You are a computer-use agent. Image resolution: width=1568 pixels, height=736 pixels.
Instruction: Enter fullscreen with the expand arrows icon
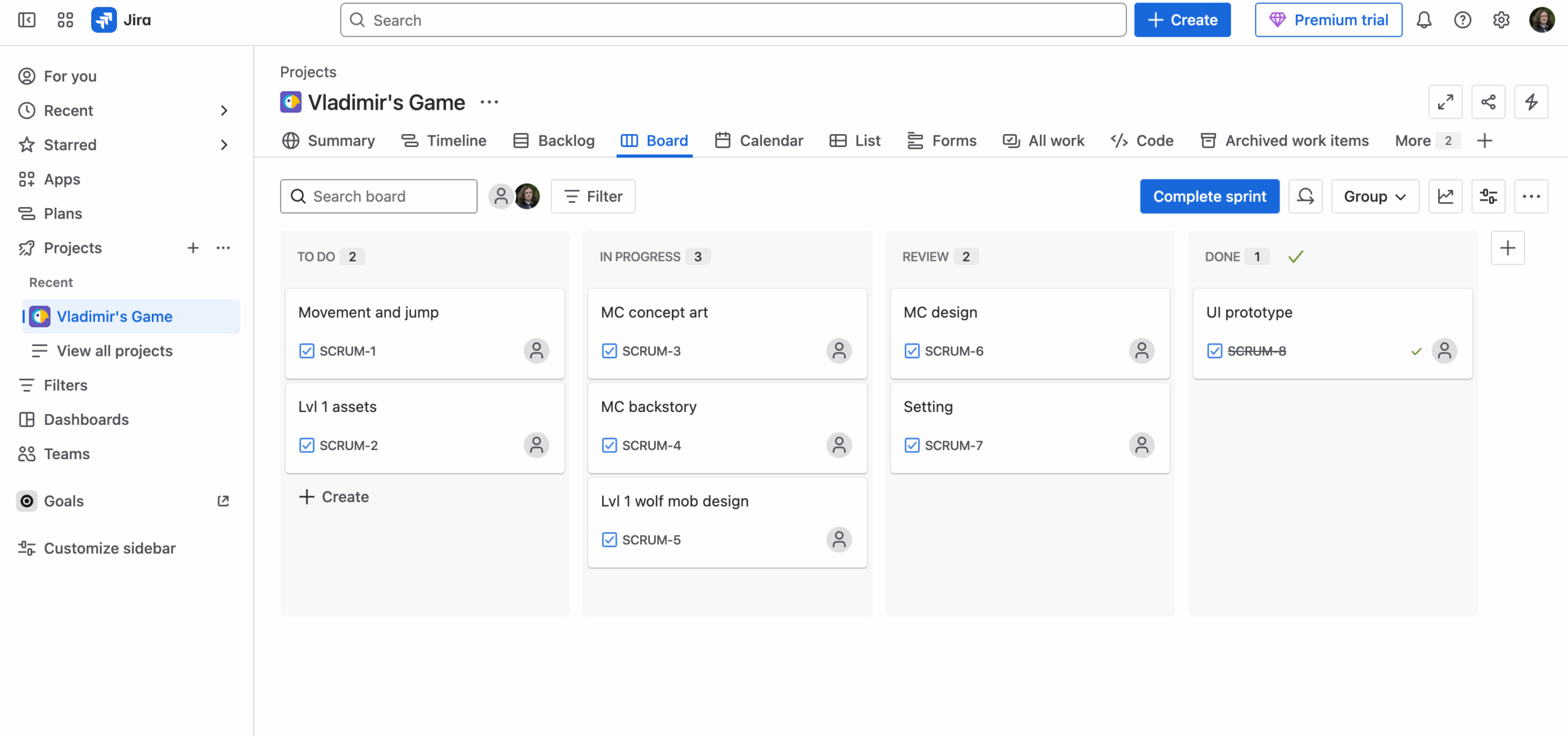point(1445,102)
